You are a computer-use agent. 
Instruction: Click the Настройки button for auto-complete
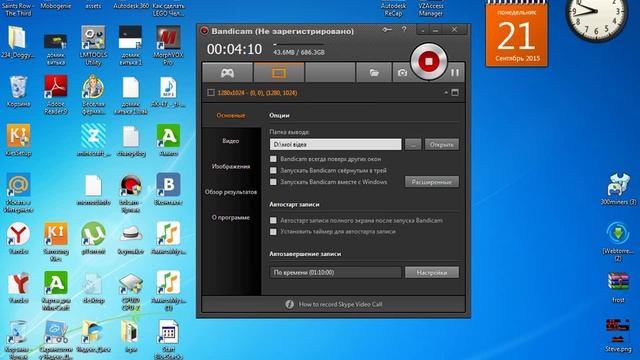(x=432, y=272)
